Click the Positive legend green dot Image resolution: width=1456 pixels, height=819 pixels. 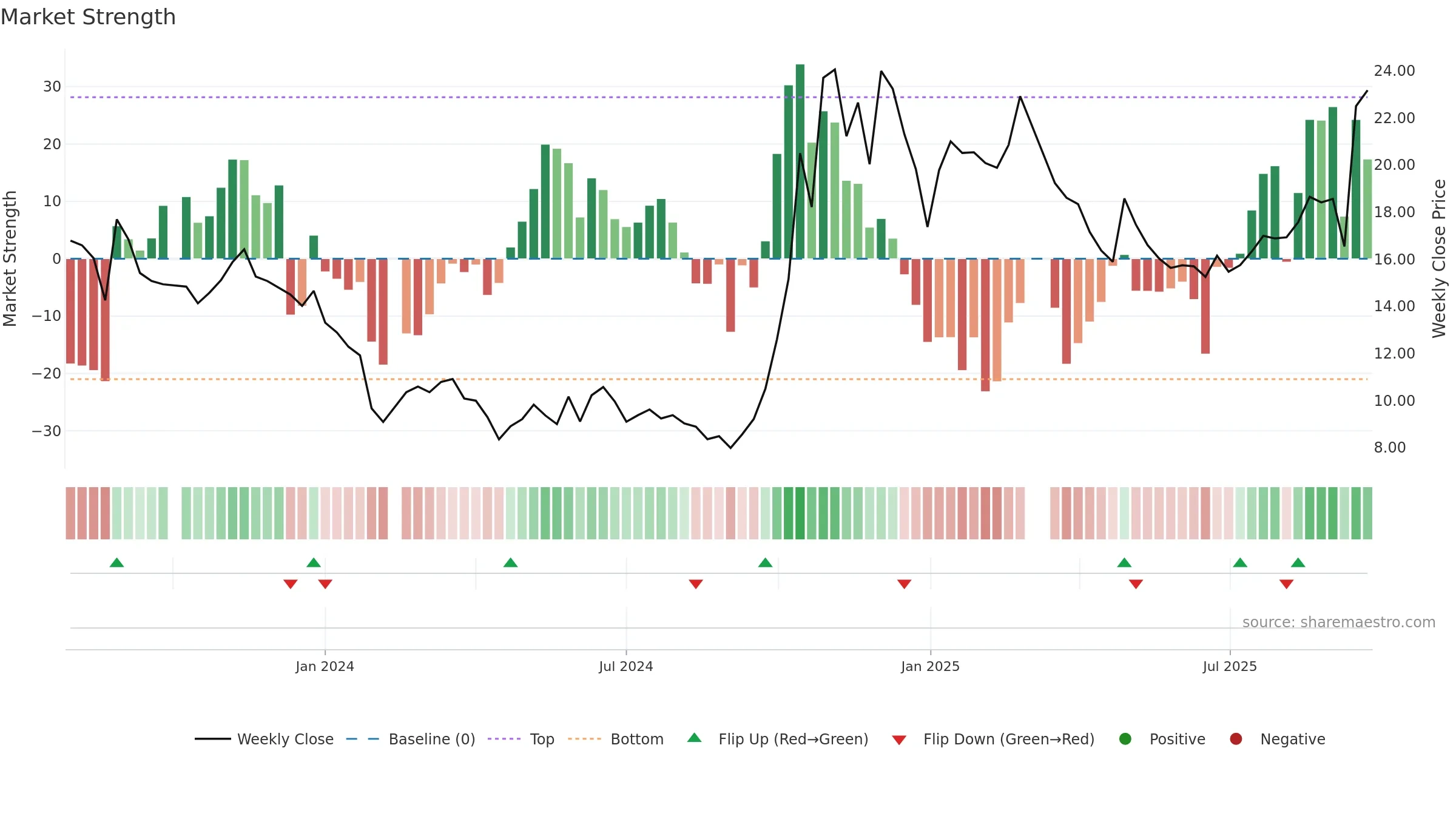[x=1125, y=739]
